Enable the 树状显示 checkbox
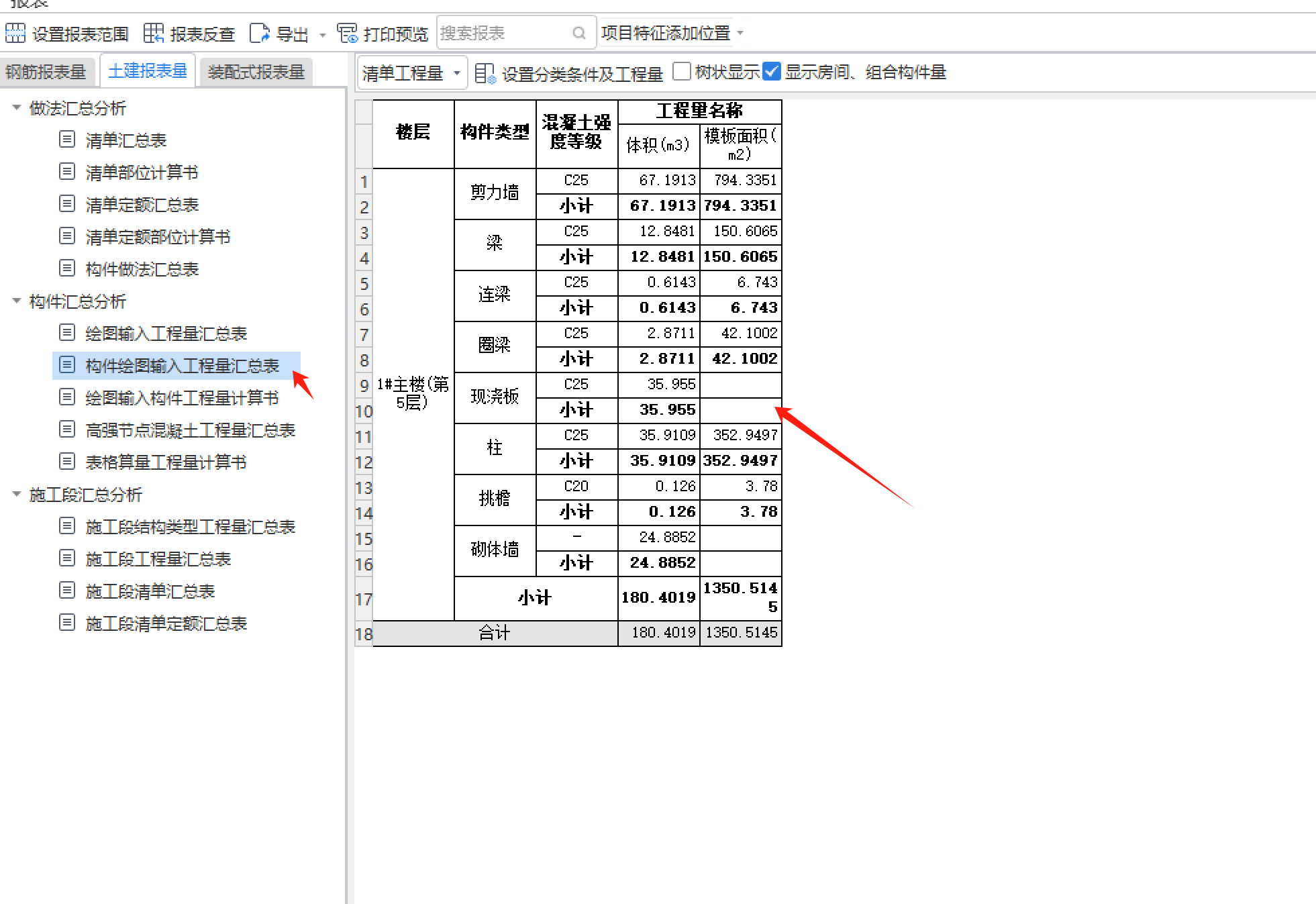The height and width of the screenshot is (904, 1316). [x=681, y=71]
